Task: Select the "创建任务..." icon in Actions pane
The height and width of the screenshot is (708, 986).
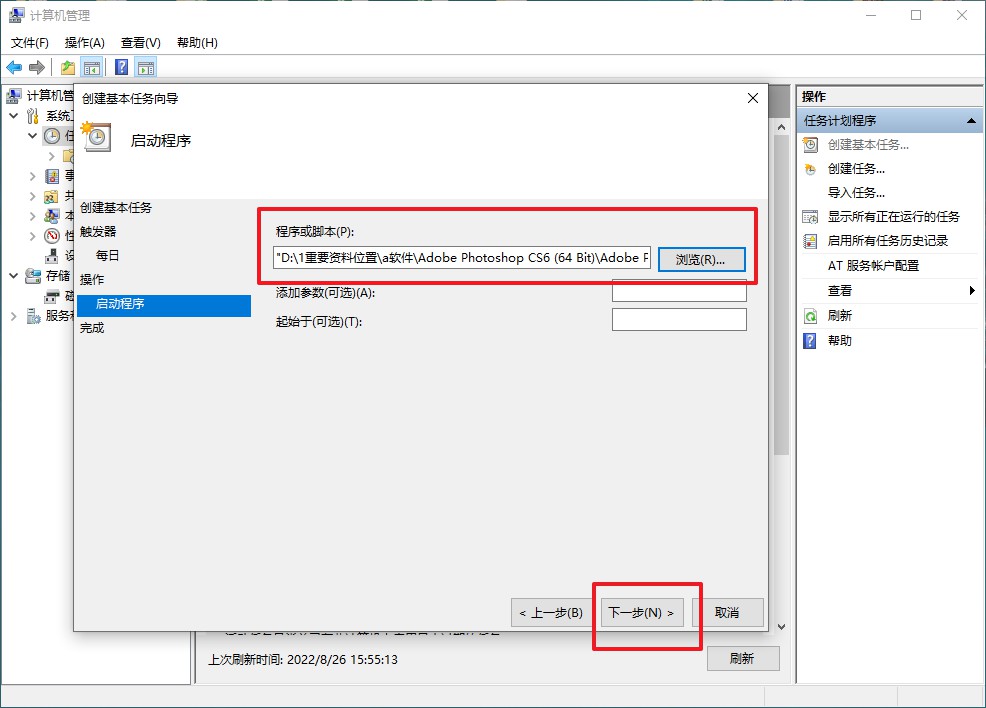Action: point(809,168)
